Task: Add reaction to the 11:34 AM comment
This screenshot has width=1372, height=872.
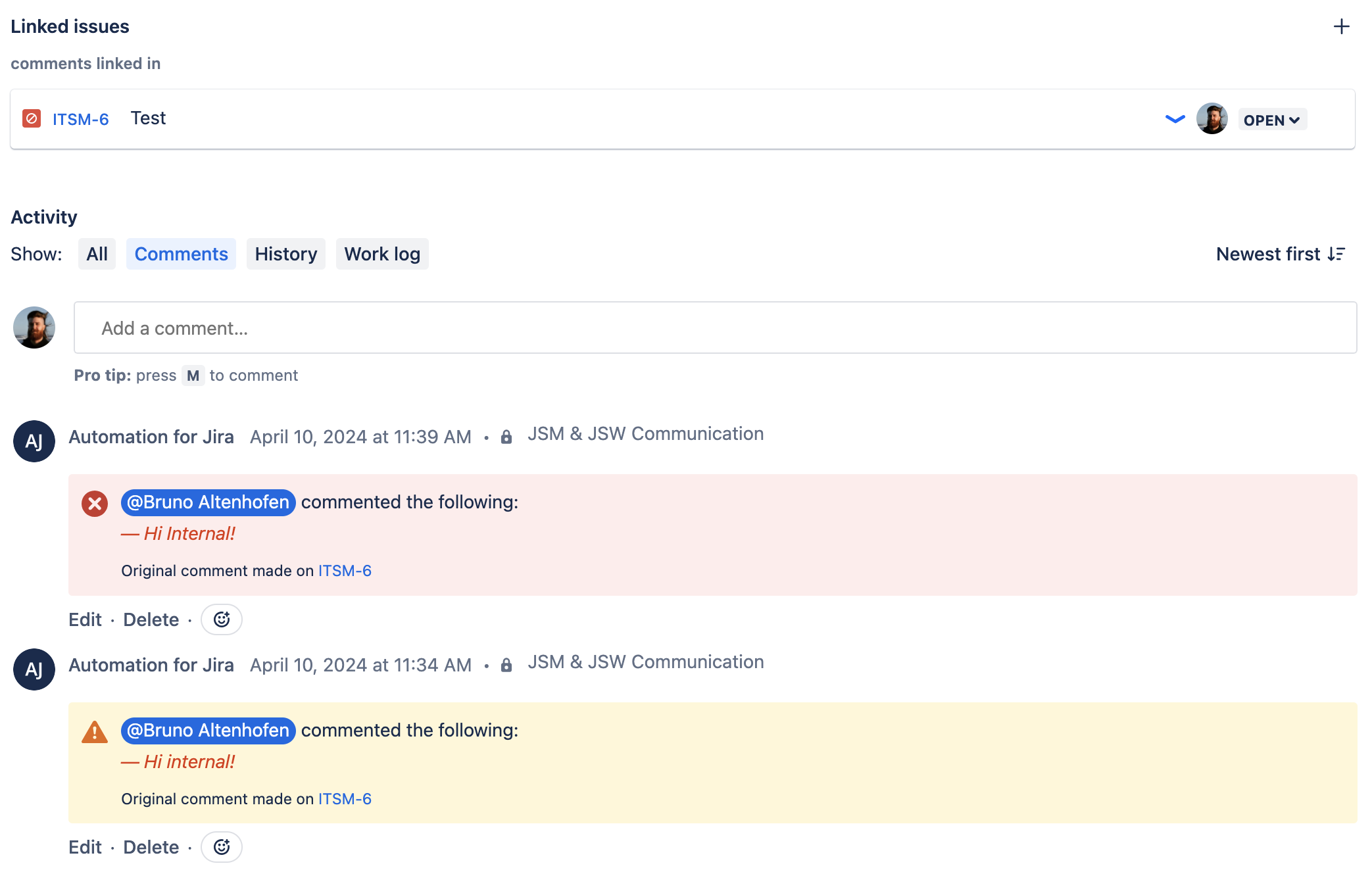Action: pyautogui.click(x=222, y=847)
